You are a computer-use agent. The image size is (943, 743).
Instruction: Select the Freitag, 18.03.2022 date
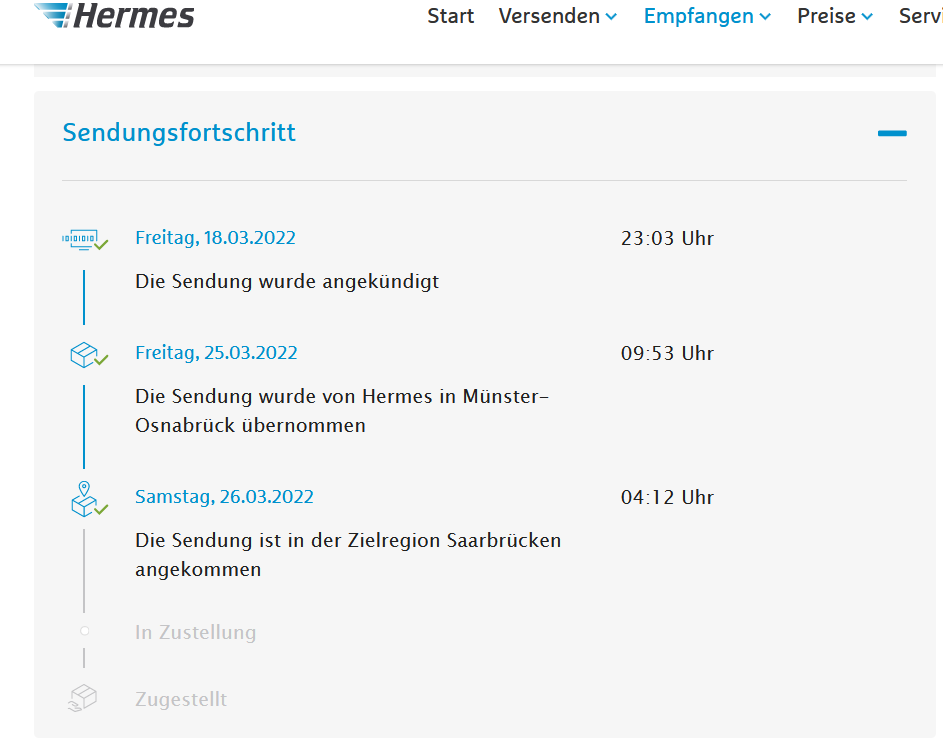[215, 238]
